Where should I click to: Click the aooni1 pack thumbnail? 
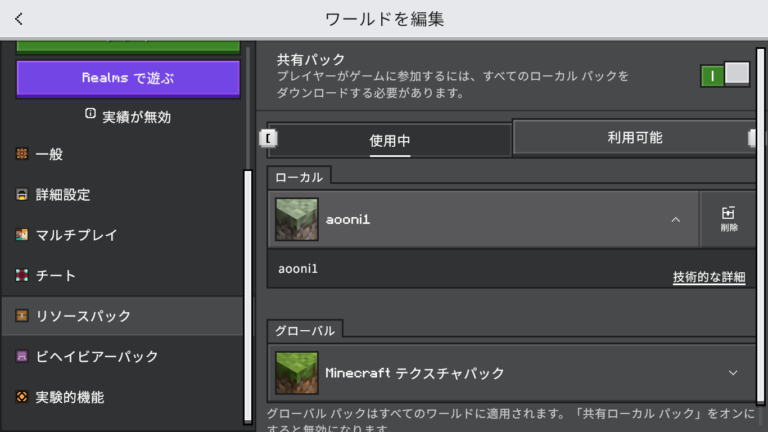(x=296, y=219)
